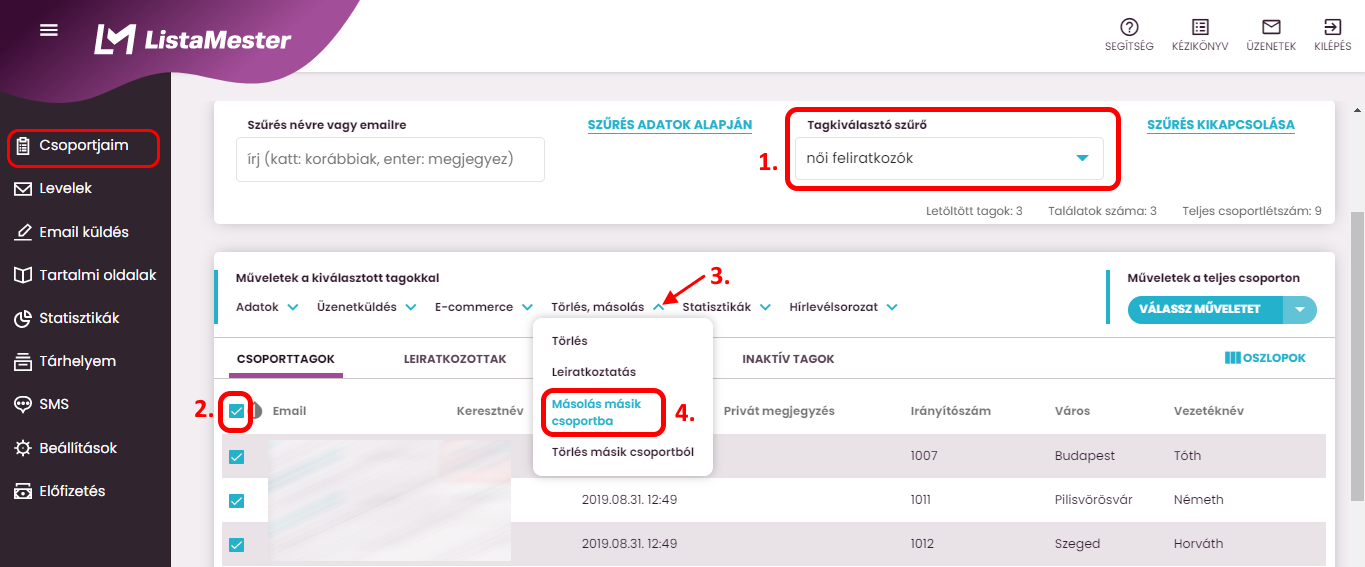
Task: Uncheck the Németh Pilisvörösvár row checkbox
Action: (236, 501)
